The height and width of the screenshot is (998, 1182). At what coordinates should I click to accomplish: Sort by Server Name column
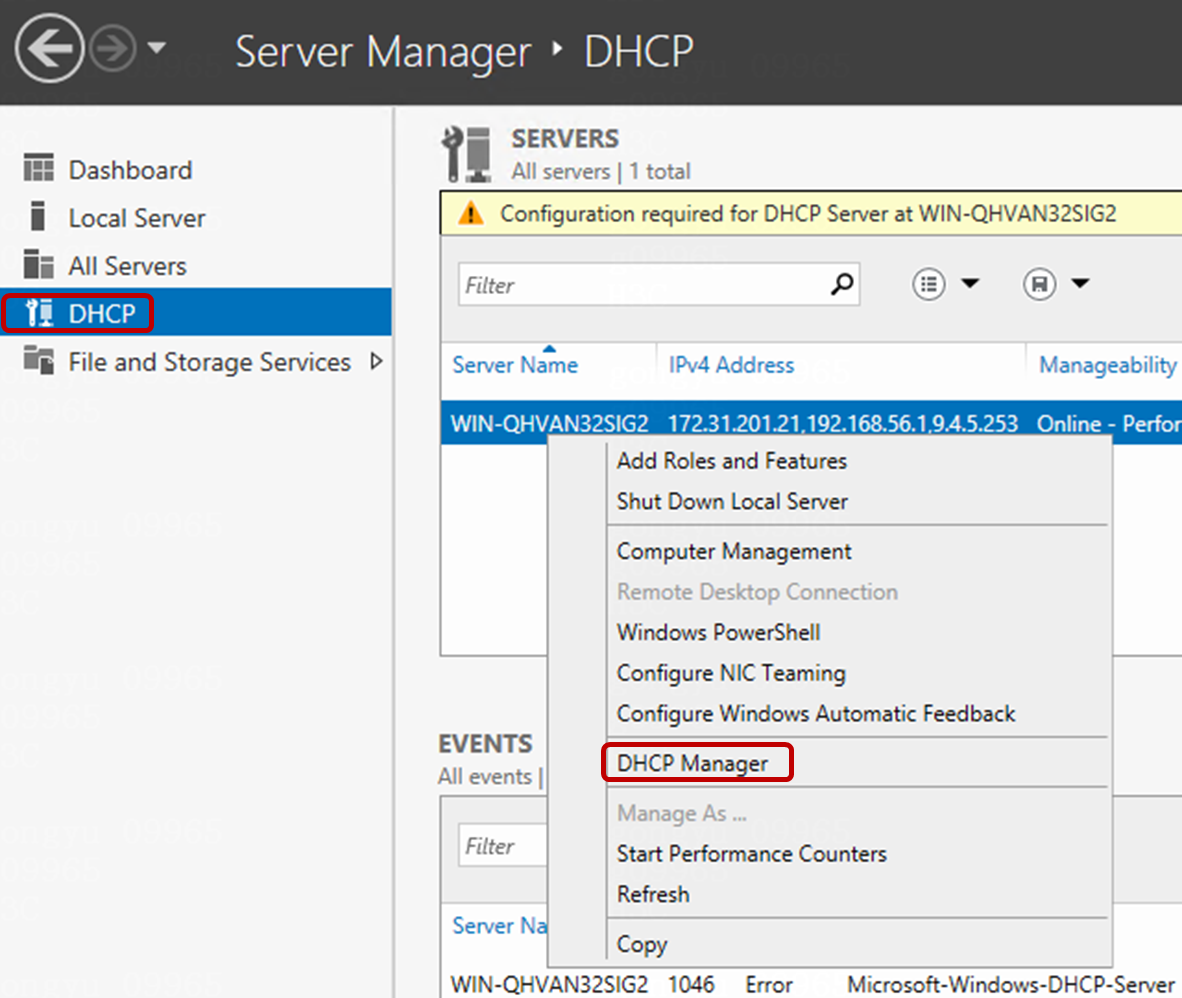515,365
